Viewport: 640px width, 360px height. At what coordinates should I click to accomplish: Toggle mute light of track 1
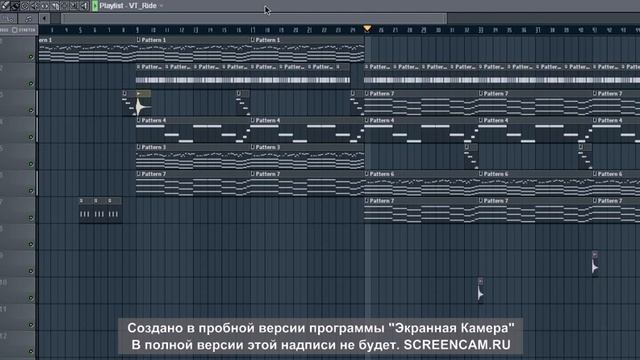31,57
